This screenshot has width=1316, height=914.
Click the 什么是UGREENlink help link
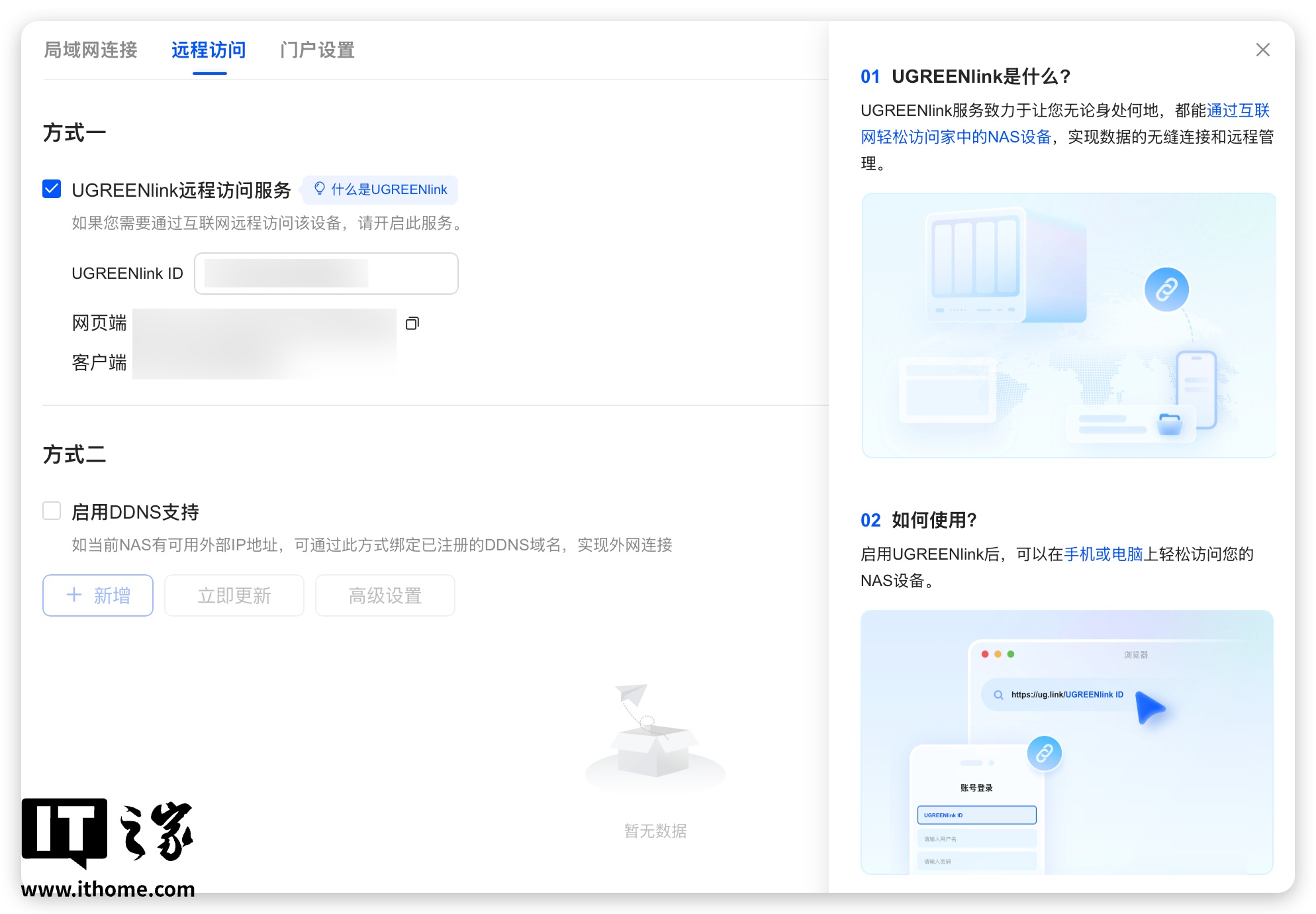pos(381,189)
